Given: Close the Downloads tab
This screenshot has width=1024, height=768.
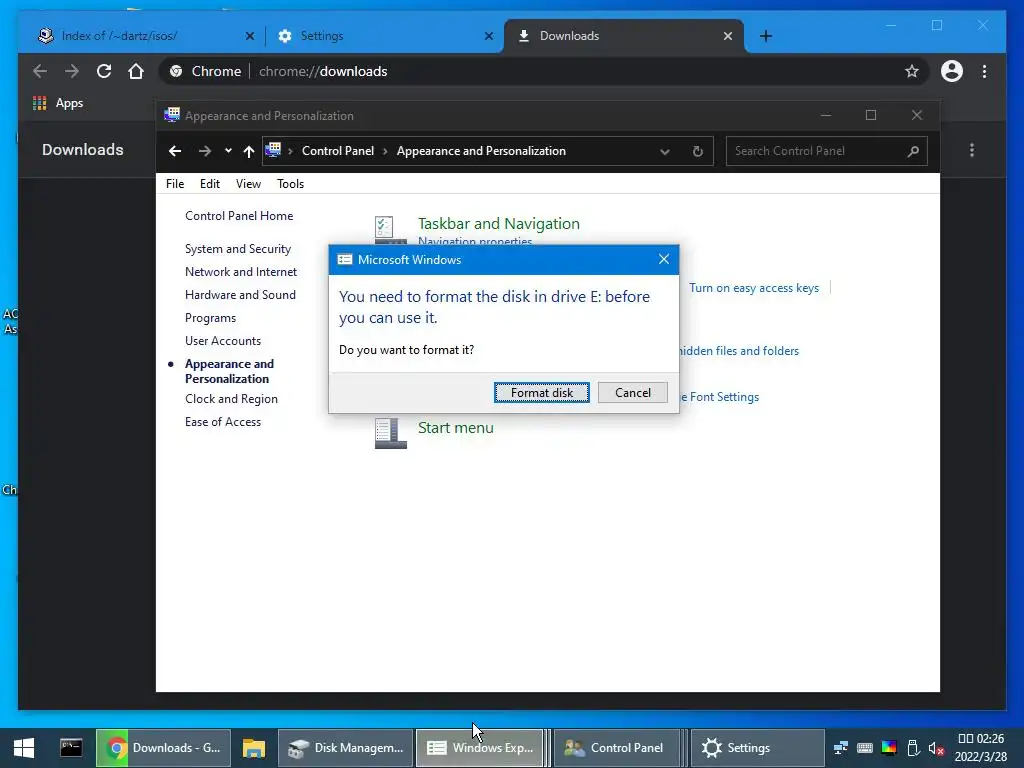Looking at the screenshot, I should [728, 36].
